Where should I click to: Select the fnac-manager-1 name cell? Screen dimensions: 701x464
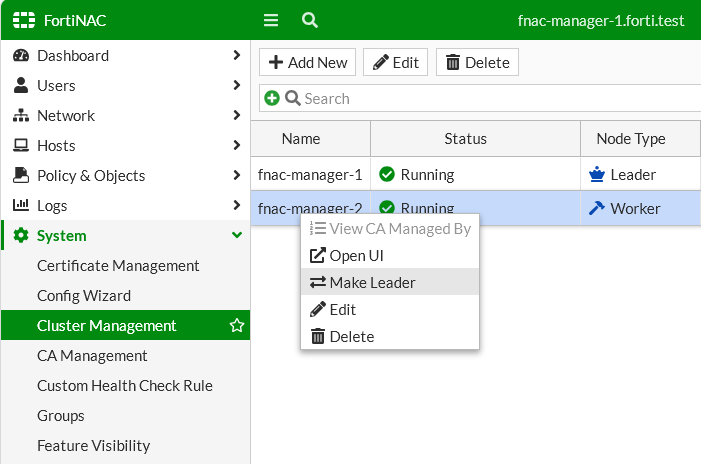pyautogui.click(x=310, y=174)
